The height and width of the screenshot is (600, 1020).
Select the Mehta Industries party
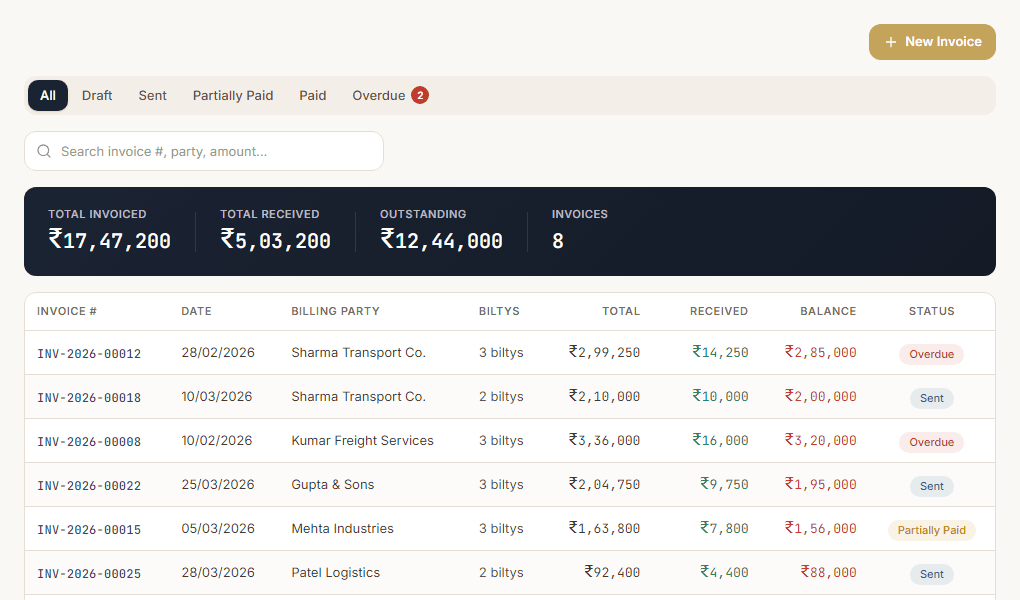tap(342, 528)
